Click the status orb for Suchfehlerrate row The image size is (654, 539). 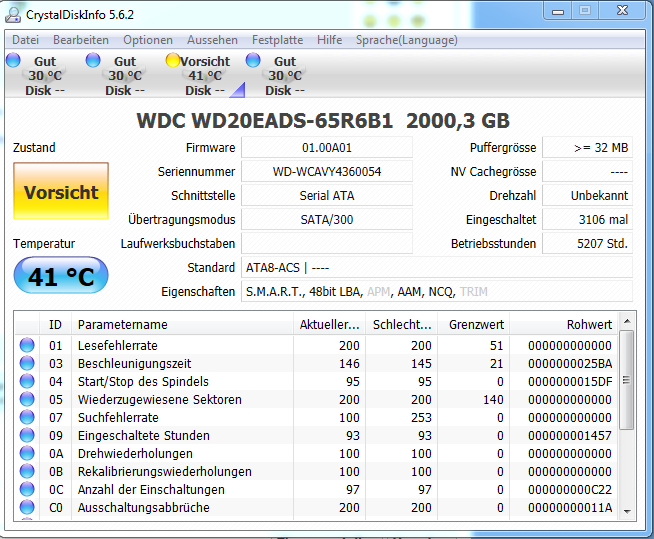click(x=27, y=417)
